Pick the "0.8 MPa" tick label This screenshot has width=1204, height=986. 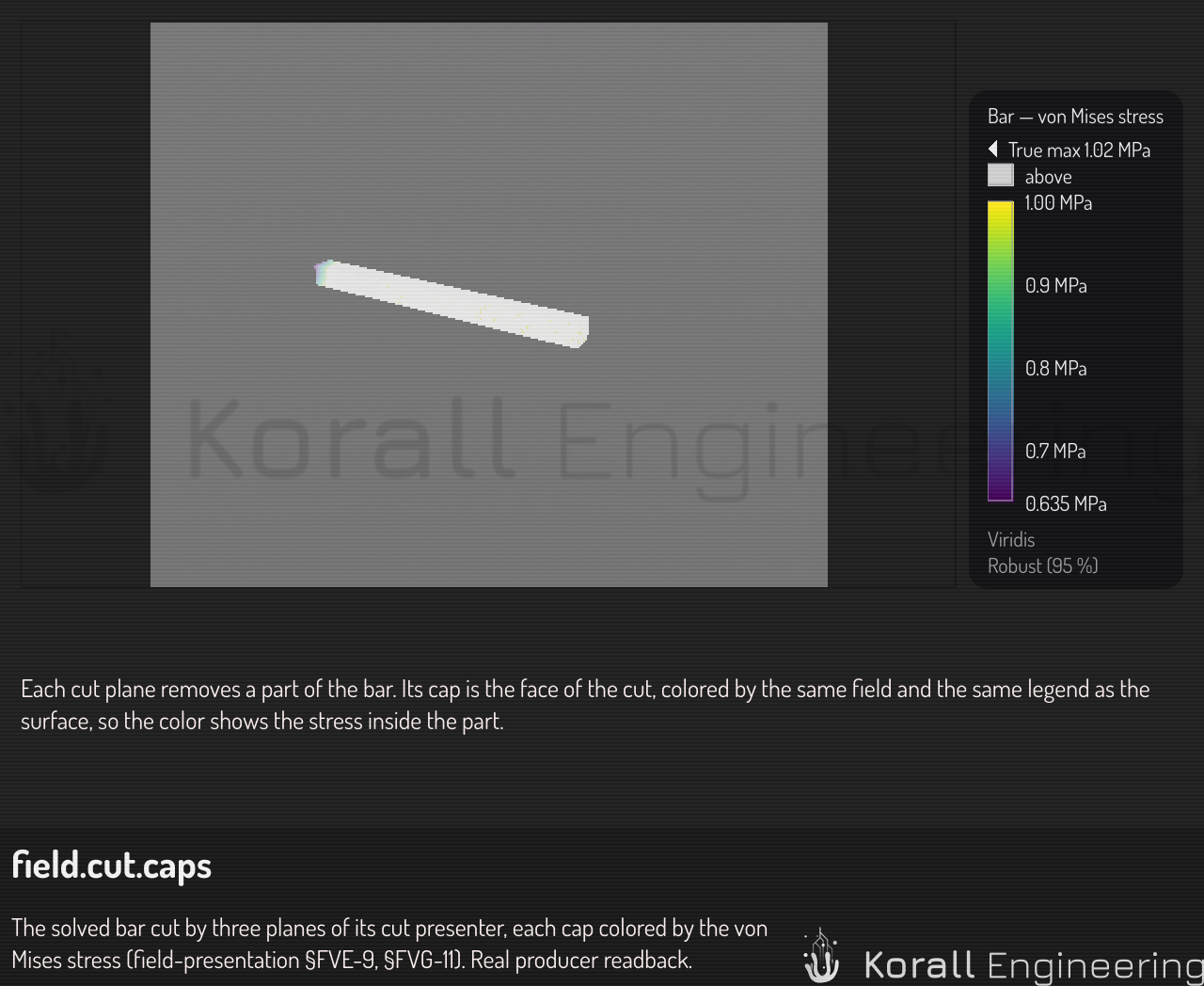(1055, 369)
